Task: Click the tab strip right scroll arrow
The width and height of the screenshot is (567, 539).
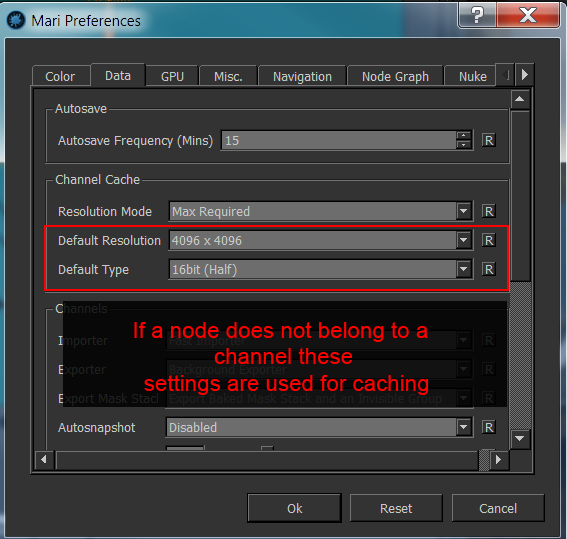Action: [525, 75]
